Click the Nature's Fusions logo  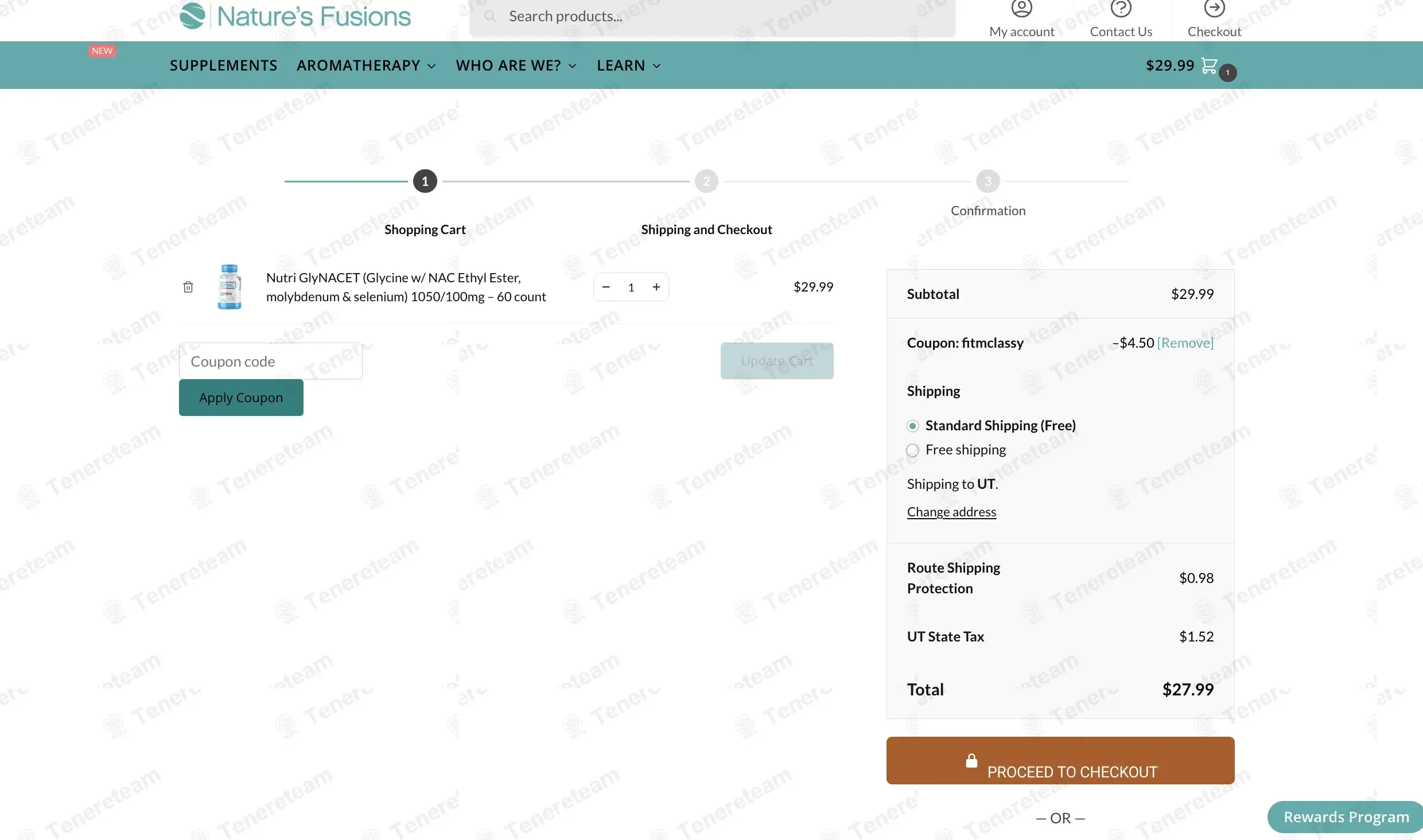pos(295,16)
